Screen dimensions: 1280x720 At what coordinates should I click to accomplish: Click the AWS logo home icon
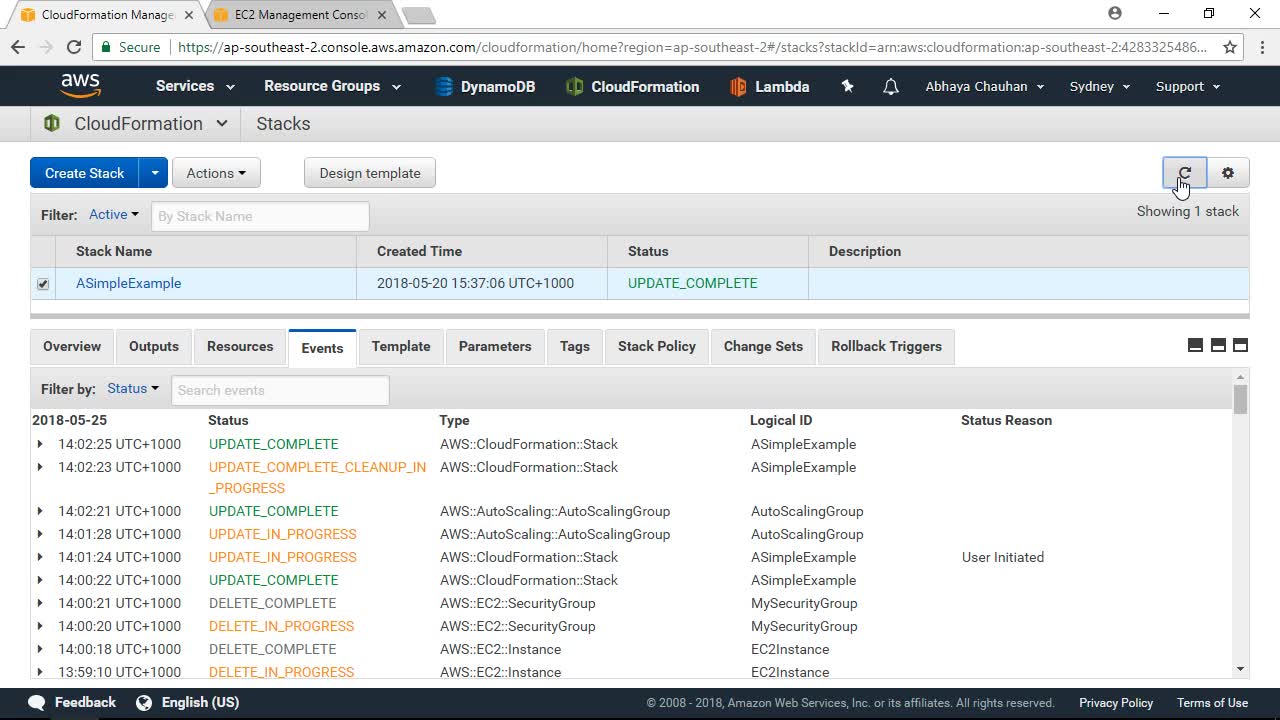(80, 86)
